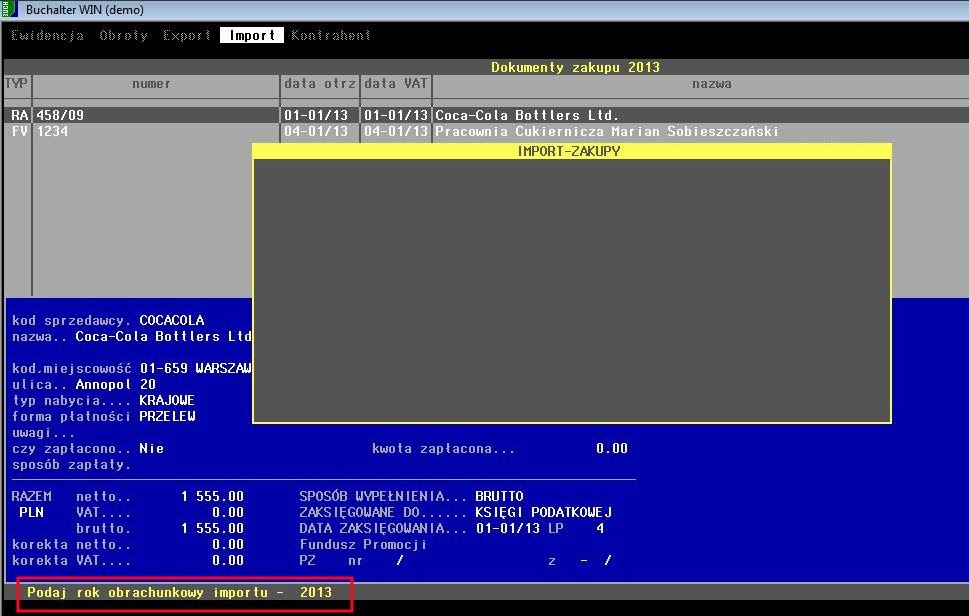Select the FV document type cell
969x616 pixels.
click(x=20, y=131)
